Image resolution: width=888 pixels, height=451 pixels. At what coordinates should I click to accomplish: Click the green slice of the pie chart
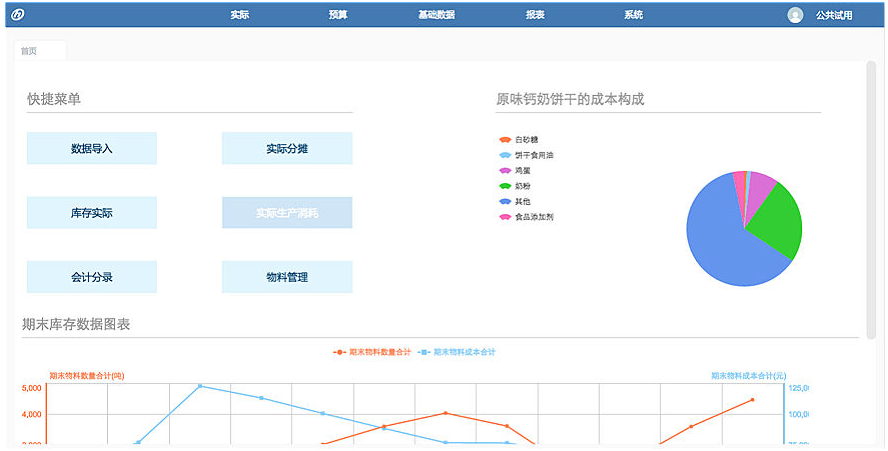tap(777, 222)
